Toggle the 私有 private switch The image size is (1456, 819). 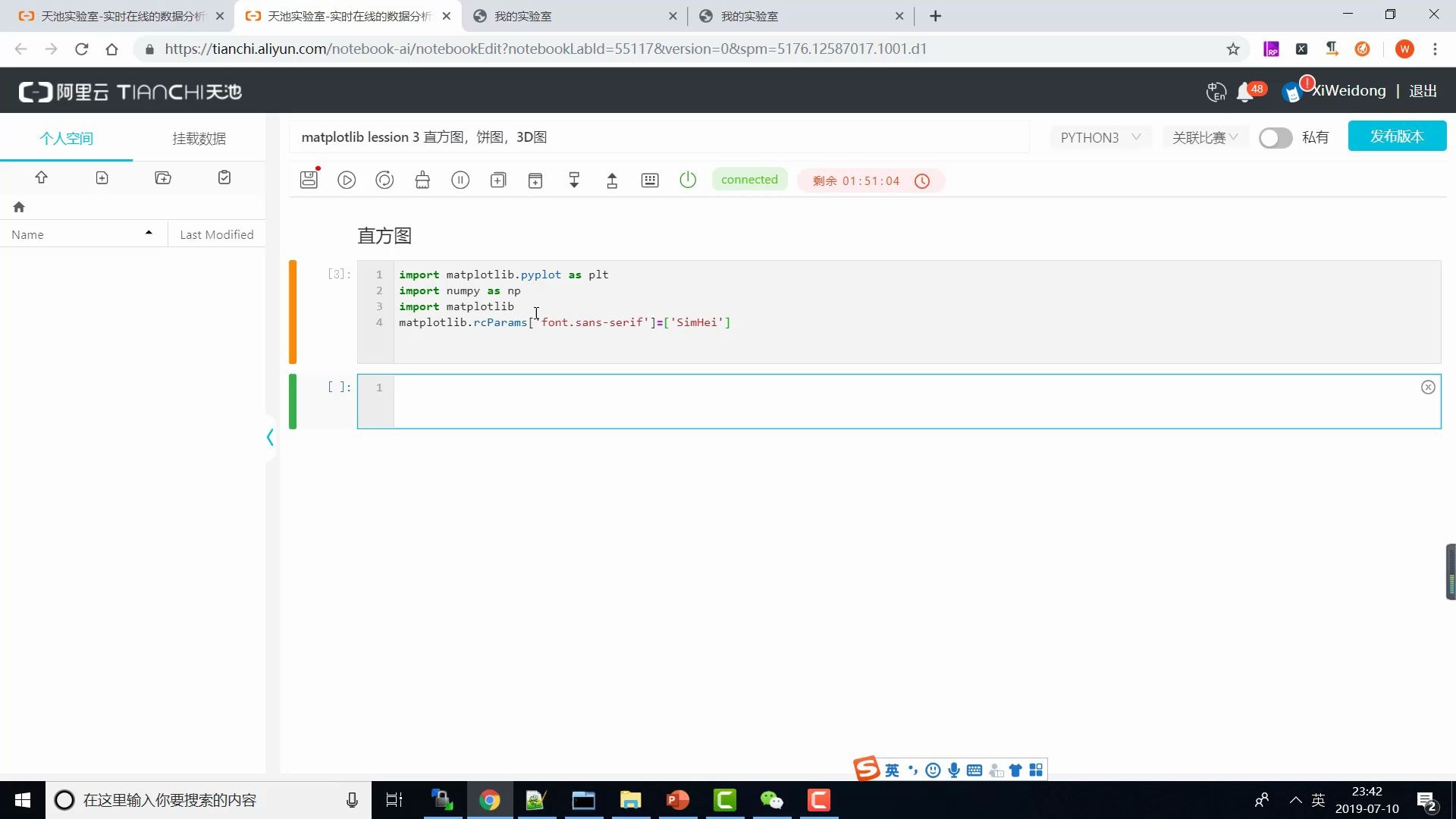point(1275,138)
